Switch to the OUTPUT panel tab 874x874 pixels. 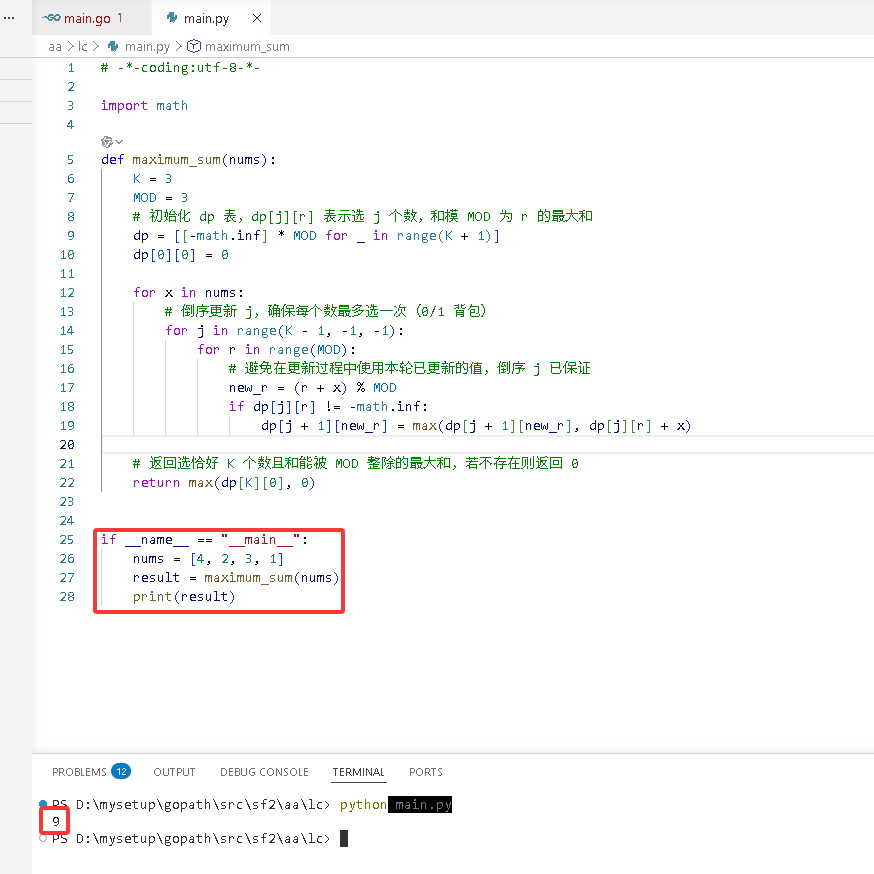[x=174, y=772]
